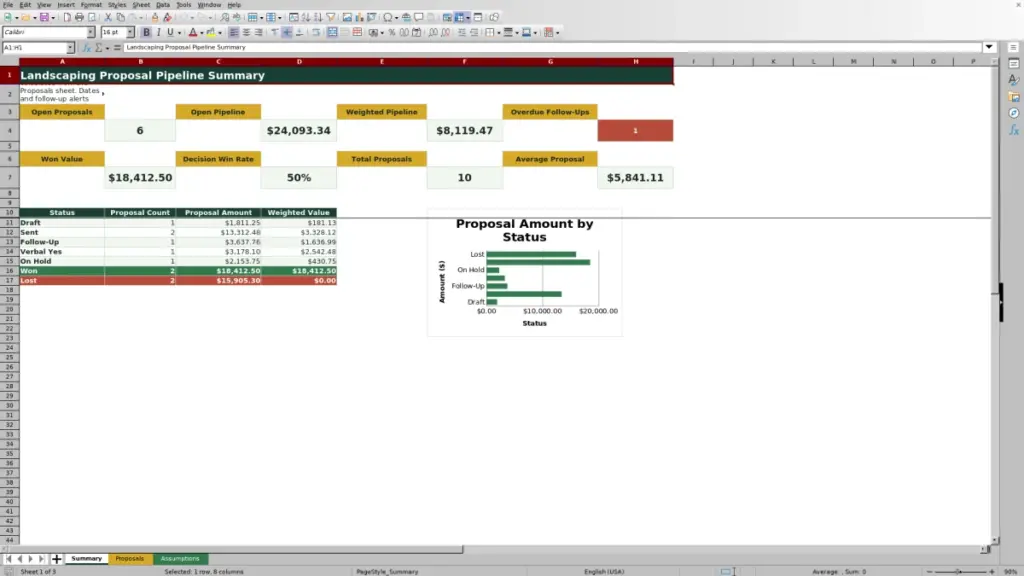Click the Copy icon in the toolbar
Screen dimensions: 1024x576
(x=120, y=17)
